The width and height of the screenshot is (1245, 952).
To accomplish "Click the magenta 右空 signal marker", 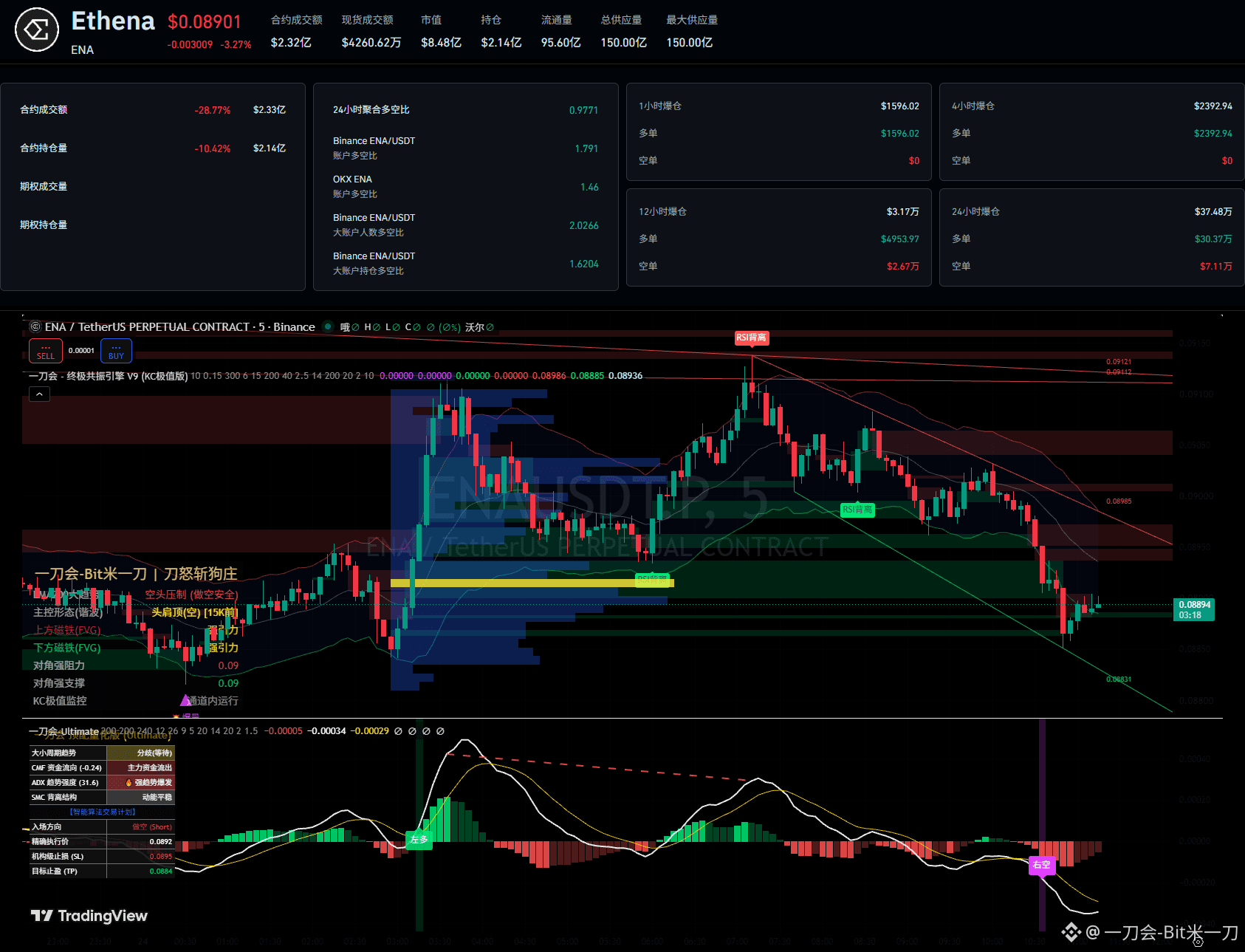I will pyautogui.click(x=1041, y=865).
